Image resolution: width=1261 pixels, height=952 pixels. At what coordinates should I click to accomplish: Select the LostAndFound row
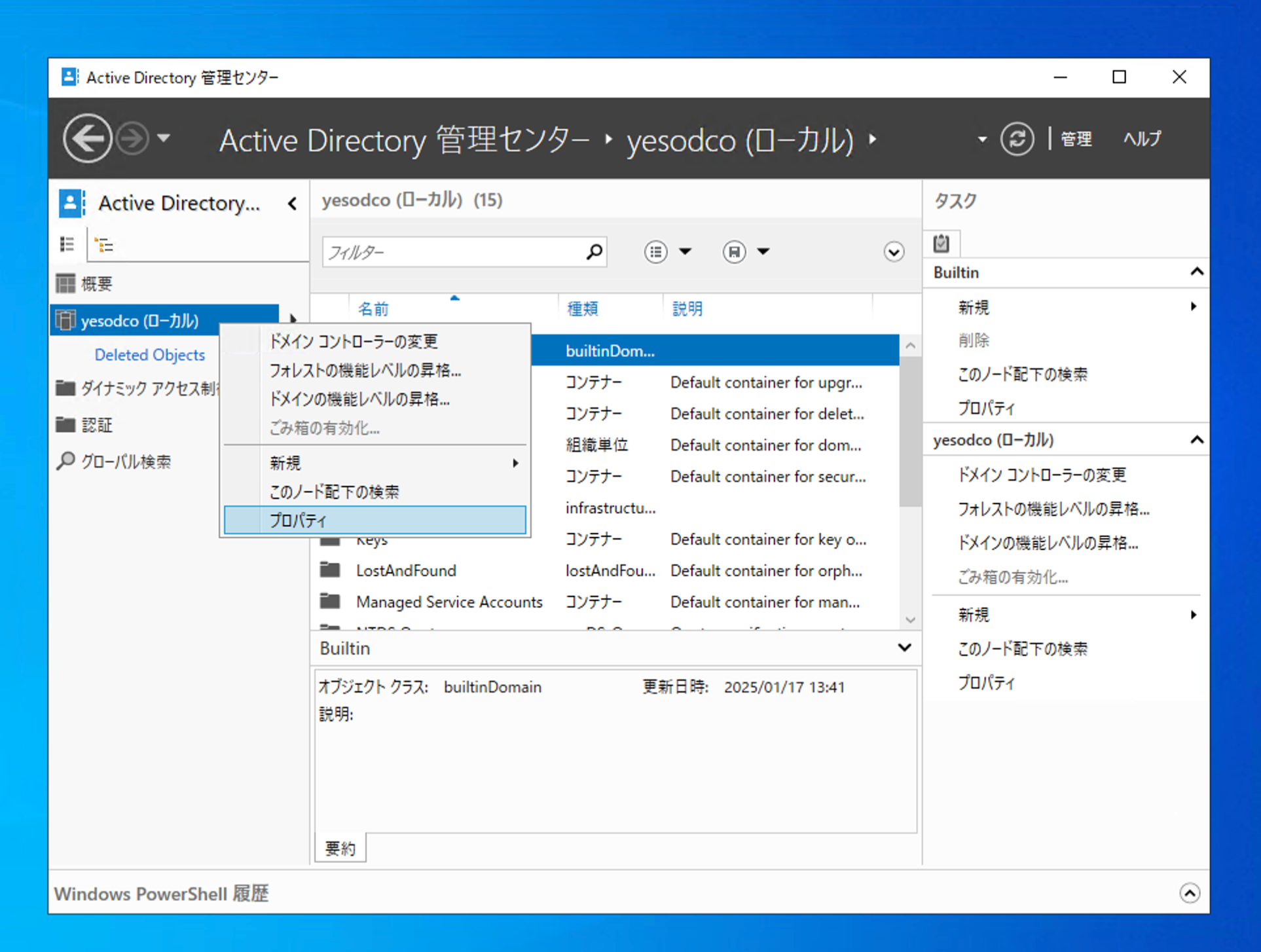pos(605,570)
